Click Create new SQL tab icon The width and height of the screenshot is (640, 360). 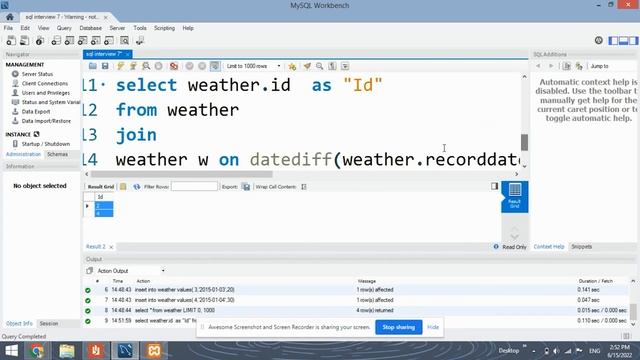[x=11, y=40]
